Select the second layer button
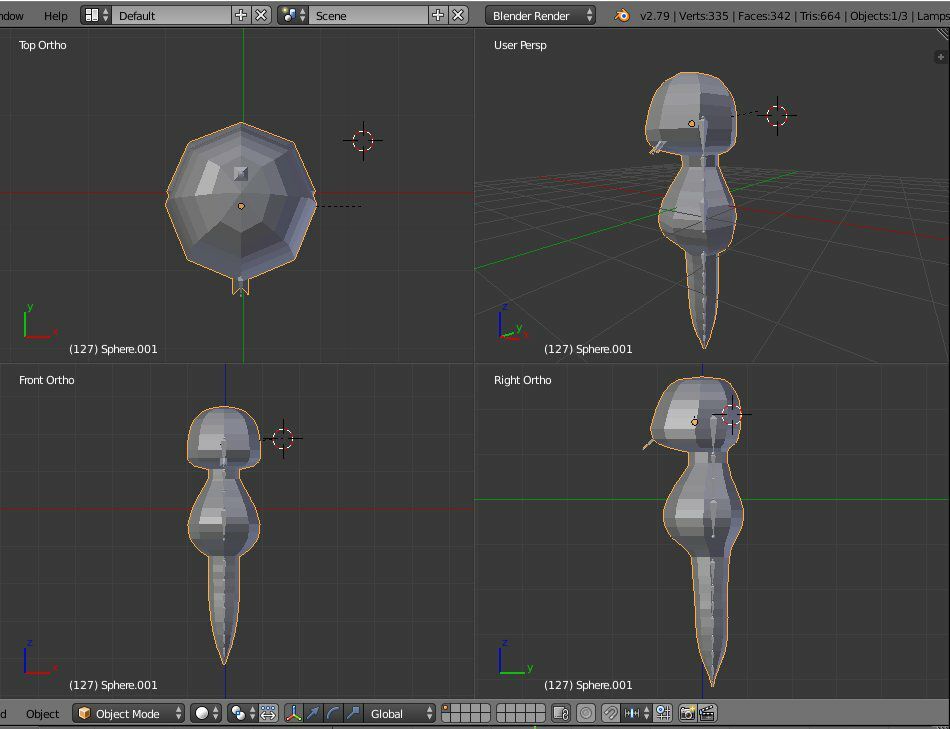Image resolution: width=950 pixels, height=729 pixels. (455, 708)
